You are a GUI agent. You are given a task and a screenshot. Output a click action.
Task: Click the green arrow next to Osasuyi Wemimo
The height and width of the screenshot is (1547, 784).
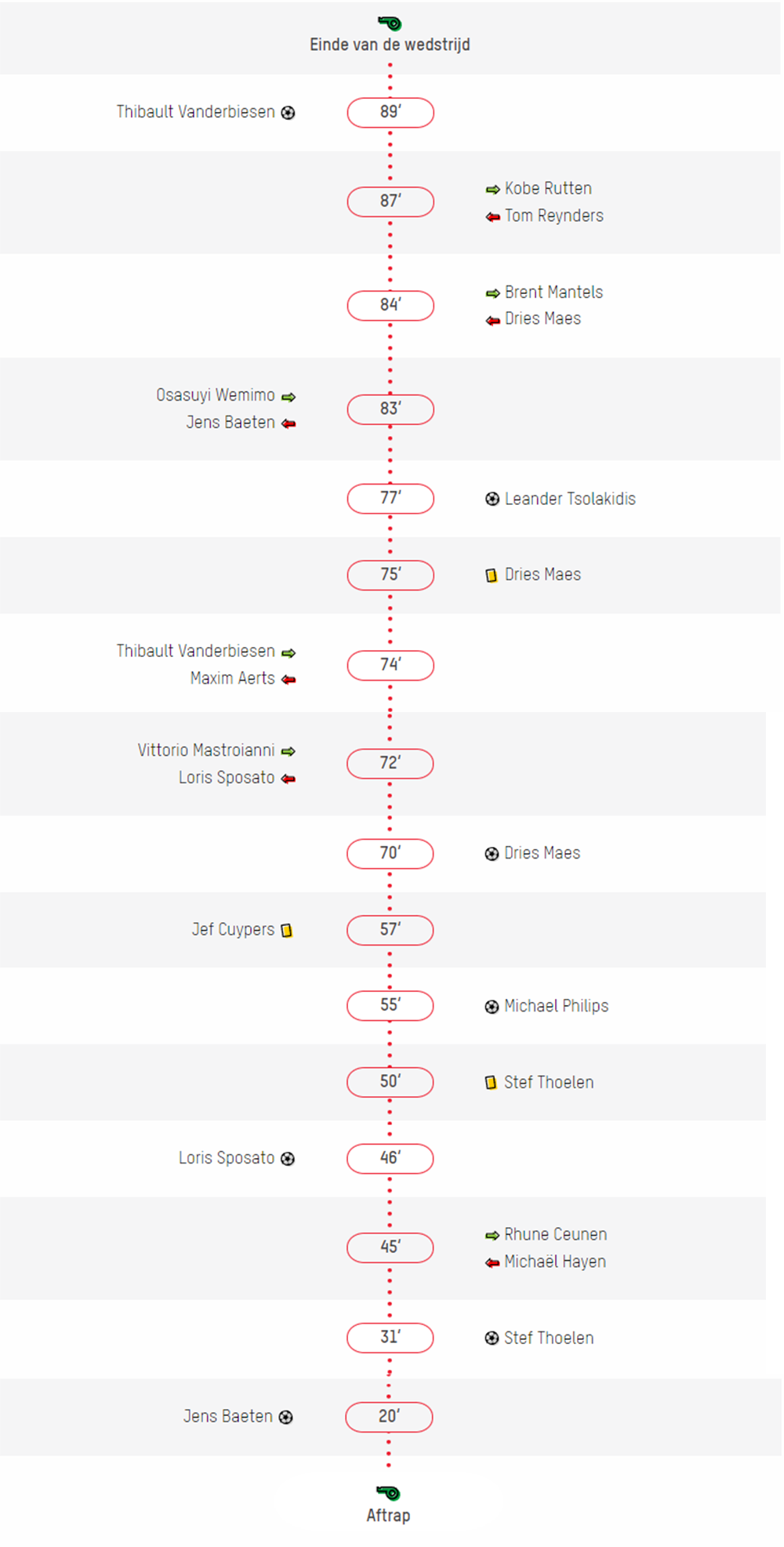tap(289, 397)
